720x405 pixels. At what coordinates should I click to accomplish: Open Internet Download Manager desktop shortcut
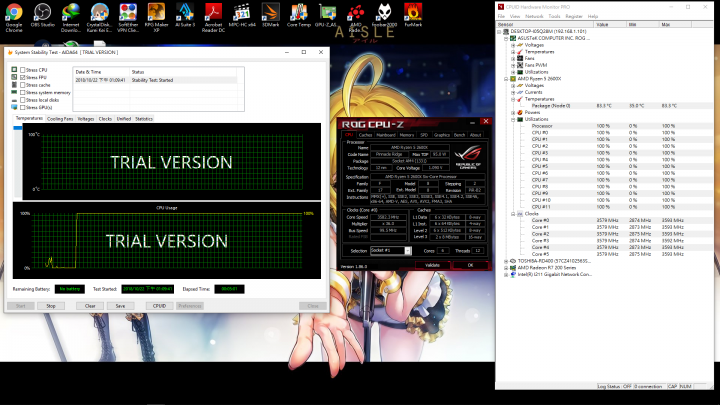click(71, 17)
